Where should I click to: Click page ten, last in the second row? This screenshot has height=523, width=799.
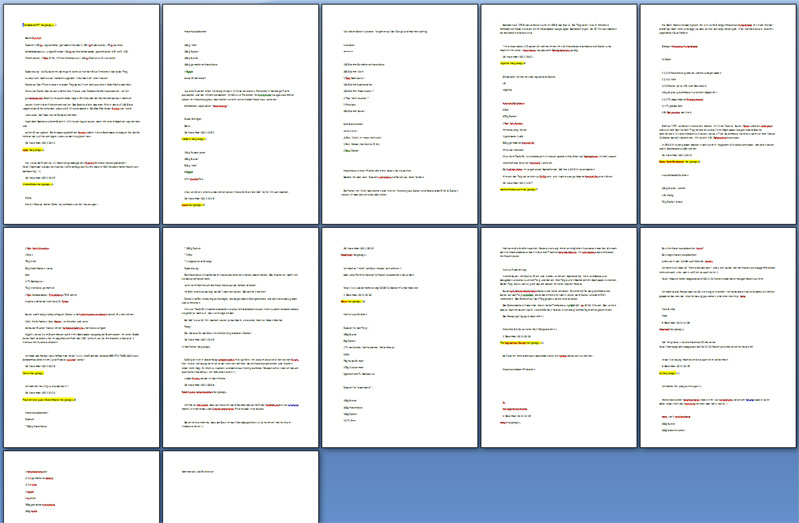click(x=718, y=337)
